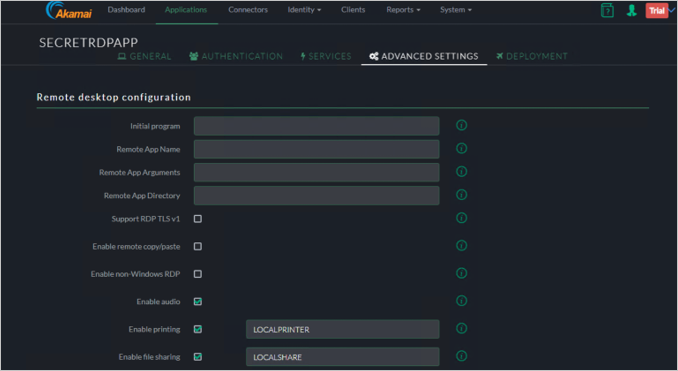The height and width of the screenshot is (371, 678).
Task: Show info for Remote App Name
Action: coord(461,148)
